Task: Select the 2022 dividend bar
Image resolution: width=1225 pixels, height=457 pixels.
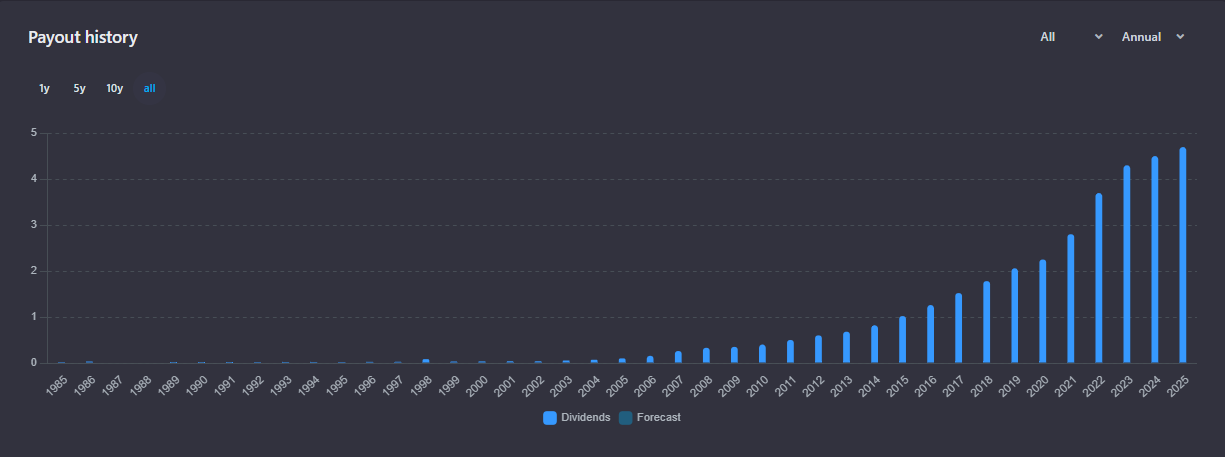Action: [x=1099, y=278]
